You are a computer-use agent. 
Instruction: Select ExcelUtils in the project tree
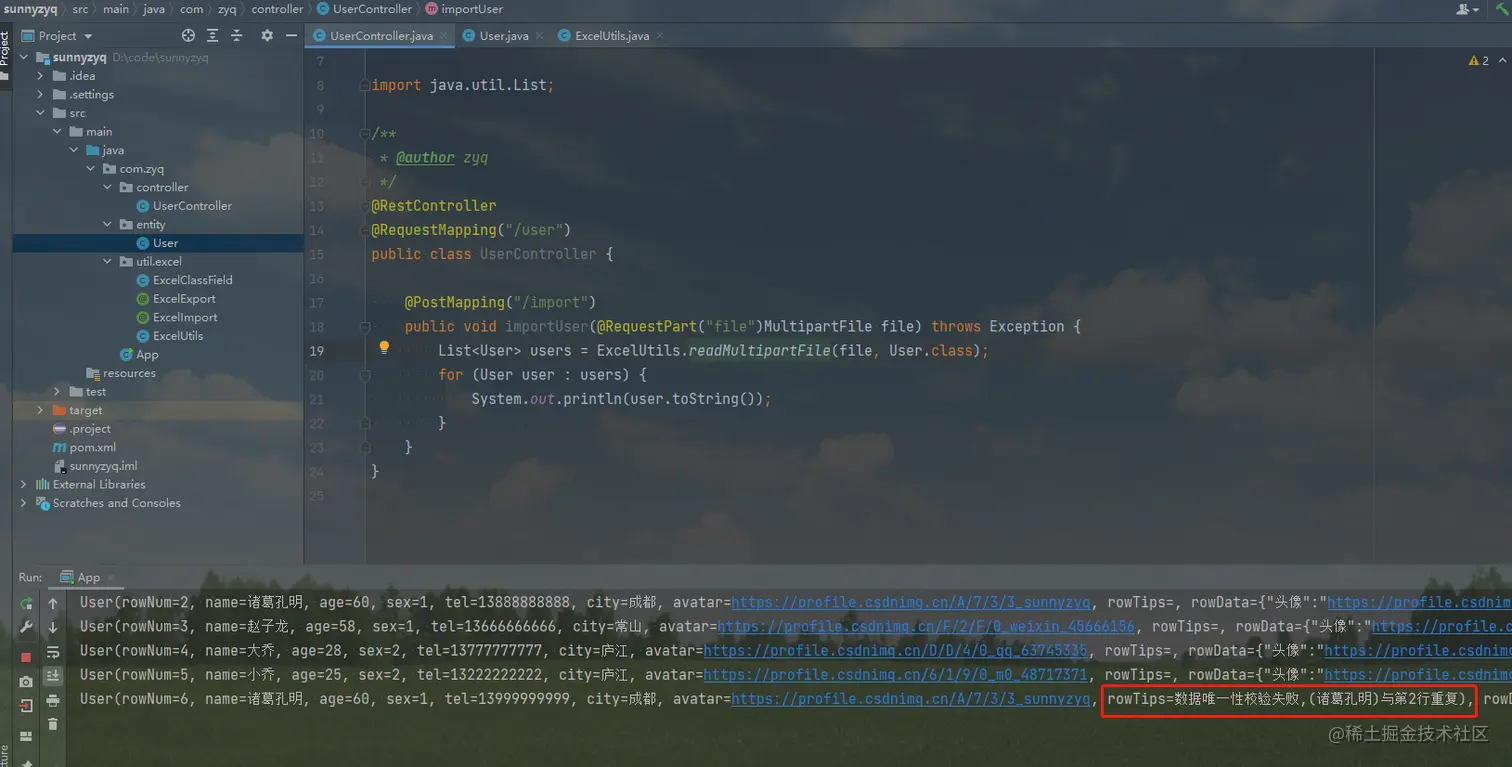(170, 336)
